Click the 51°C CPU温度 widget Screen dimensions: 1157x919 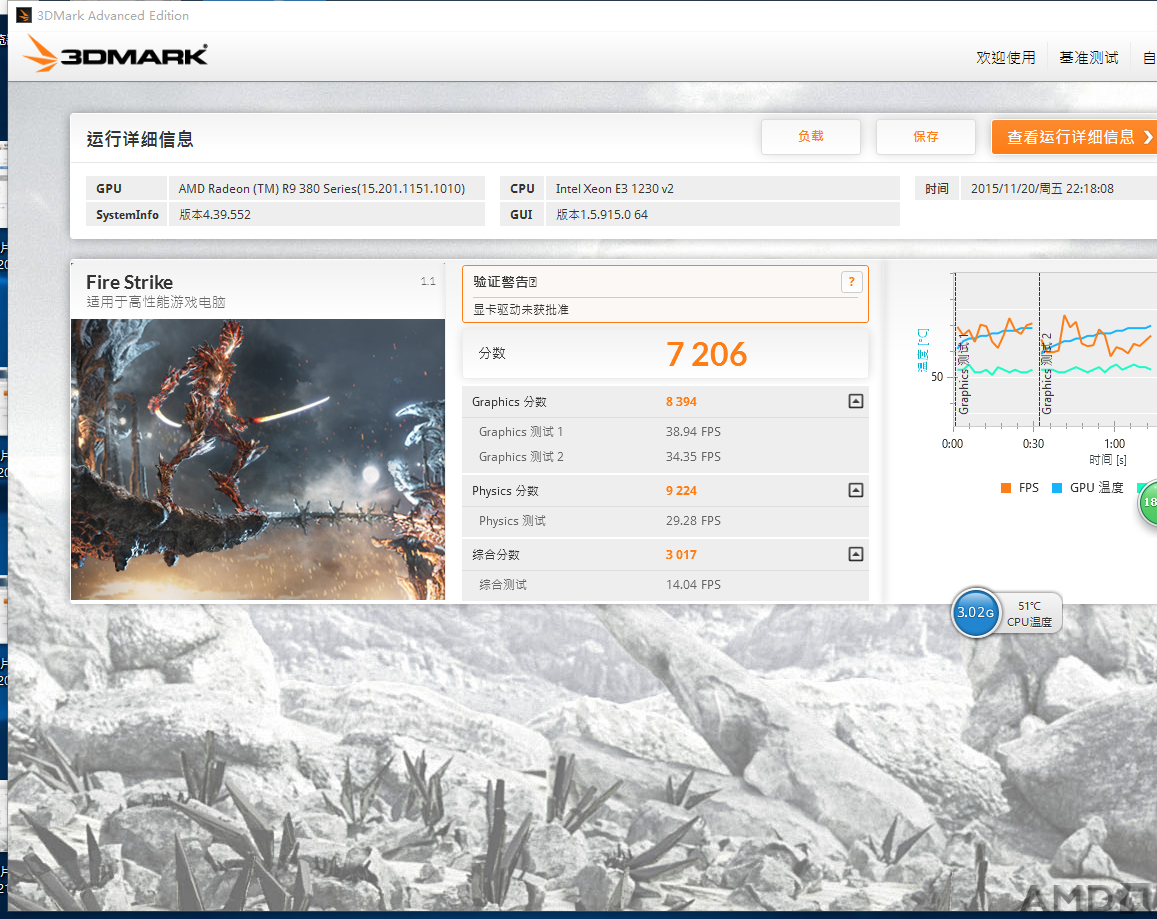[x=1031, y=613]
